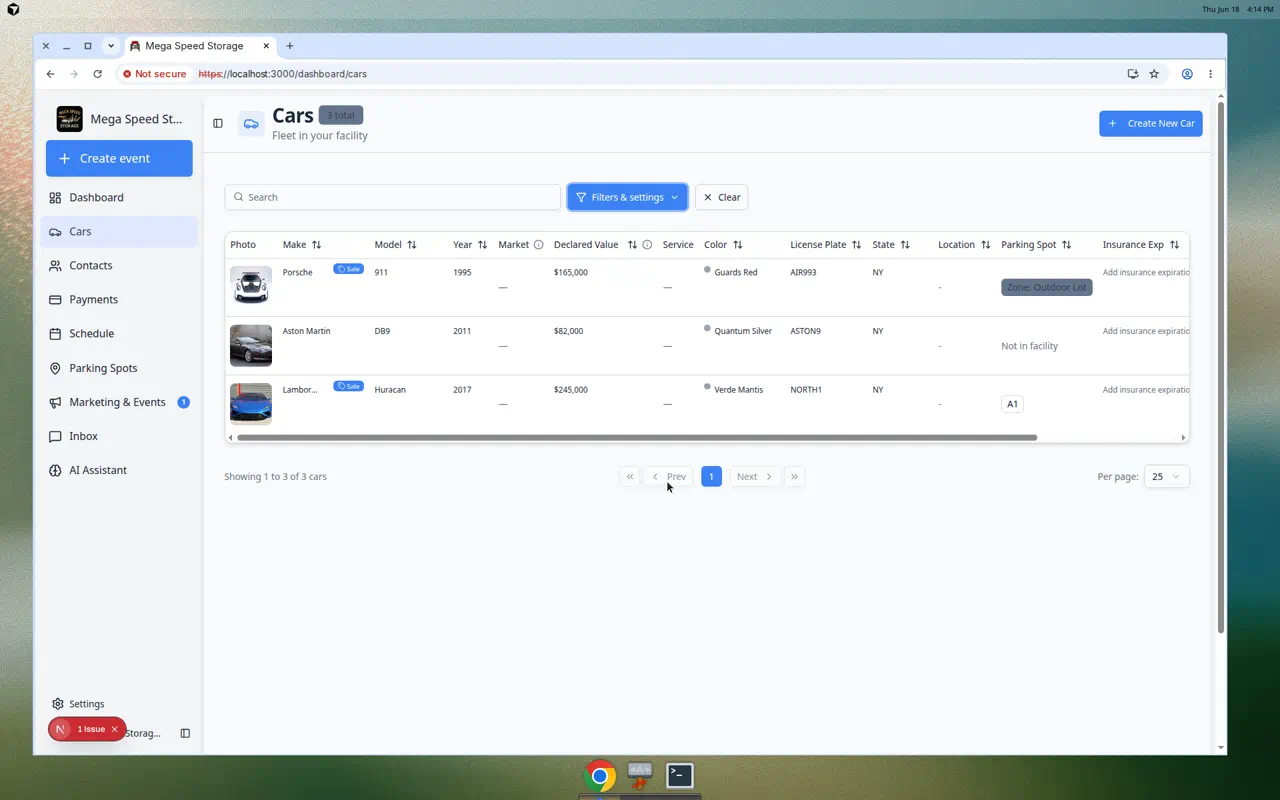The image size is (1280, 800).
Task: Select Cars in the sidebar
Action: [119, 231]
